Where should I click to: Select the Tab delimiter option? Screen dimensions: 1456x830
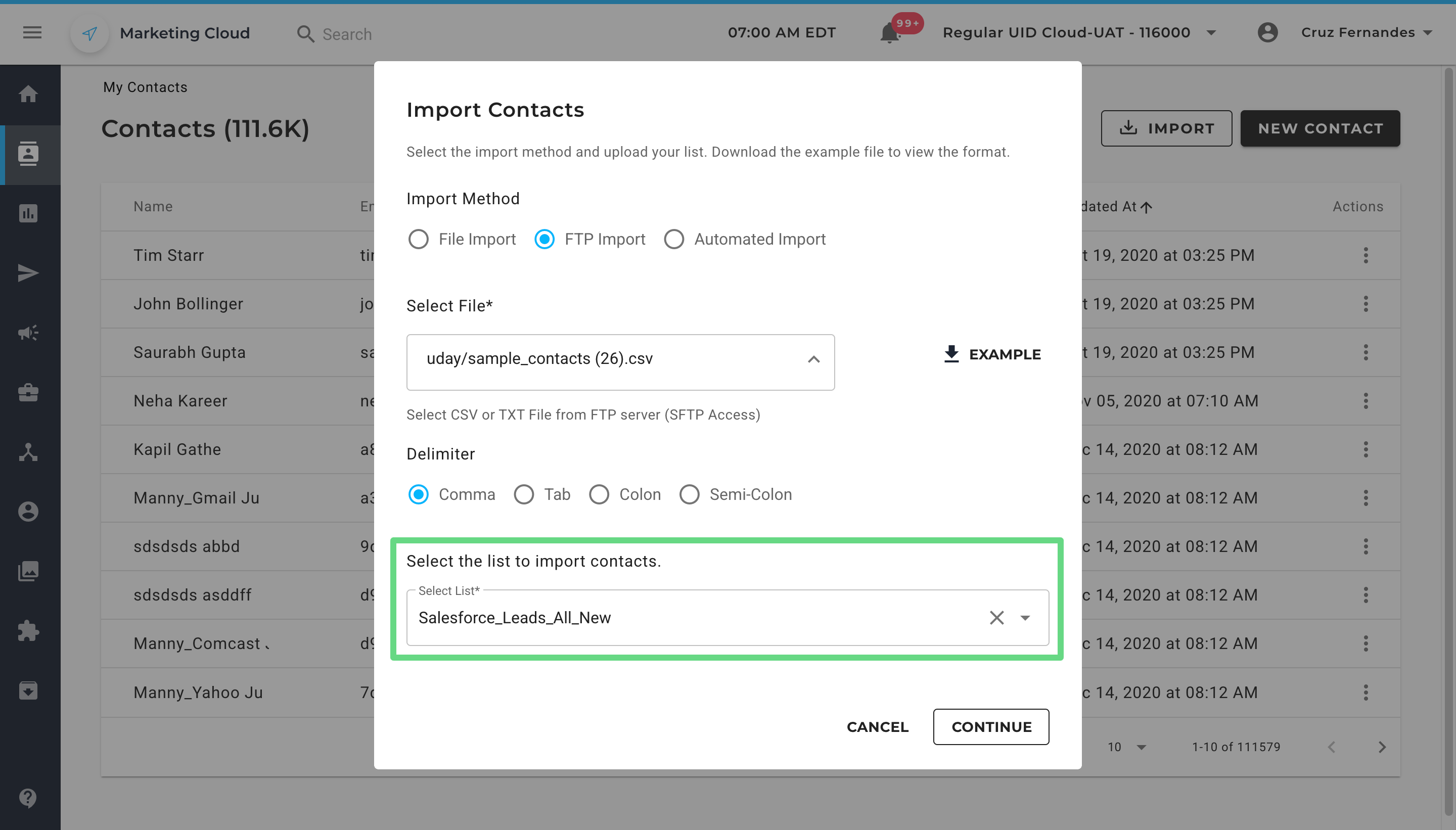(524, 494)
